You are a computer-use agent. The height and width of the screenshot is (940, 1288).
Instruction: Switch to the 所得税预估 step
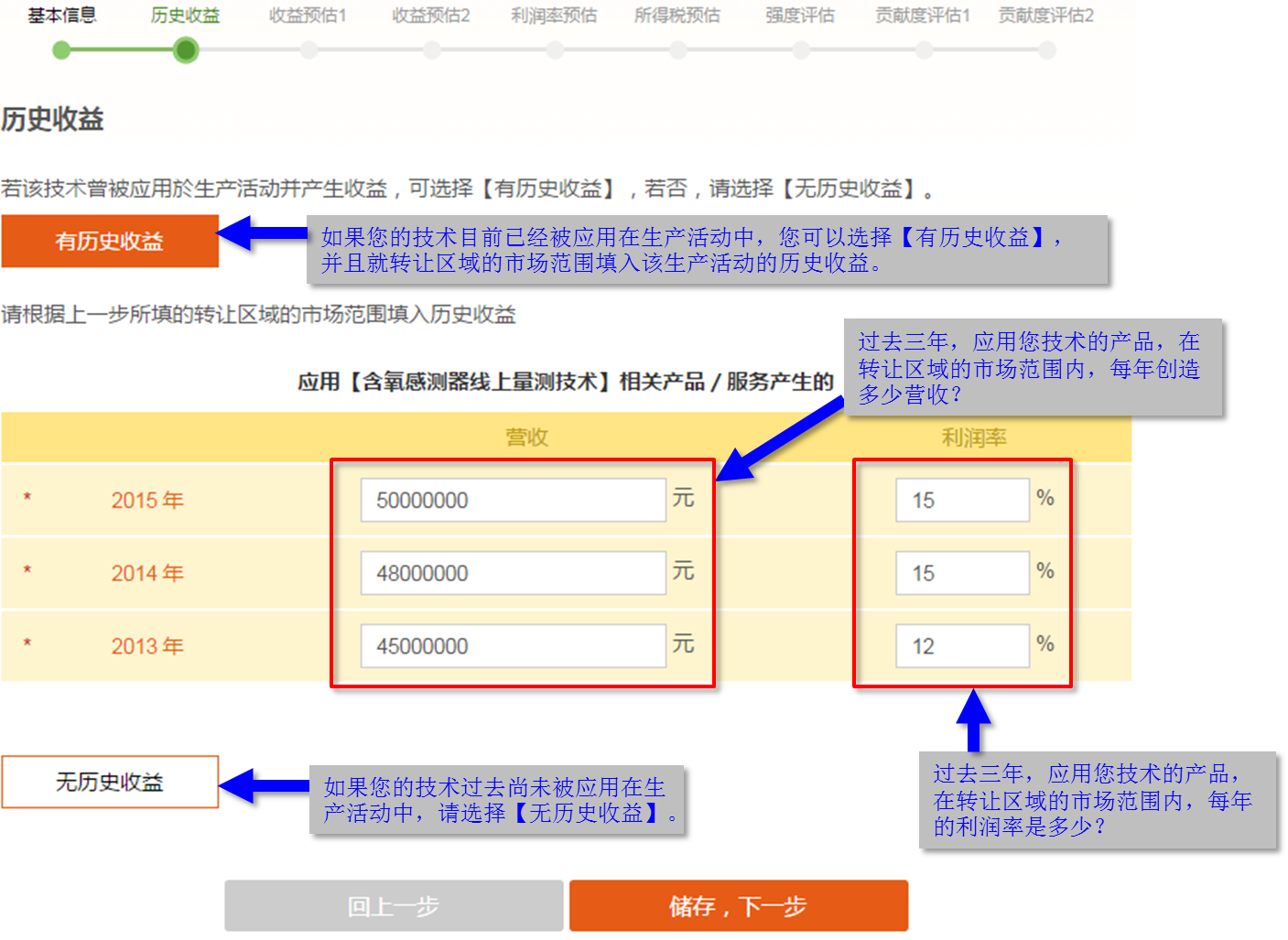677,16
